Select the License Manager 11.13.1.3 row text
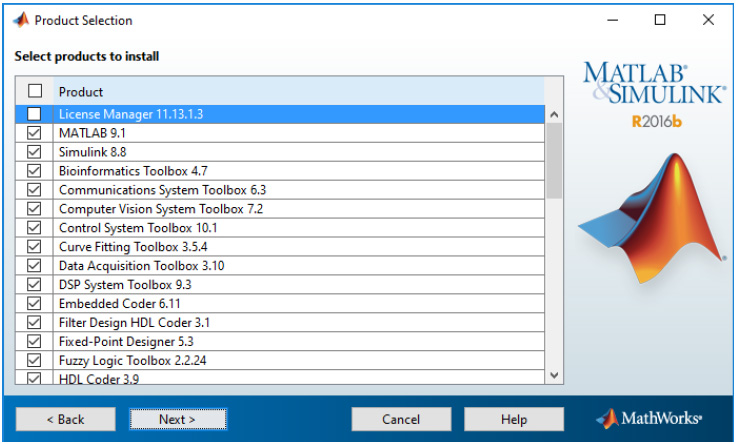The image size is (736, 444). click(131, 115)
